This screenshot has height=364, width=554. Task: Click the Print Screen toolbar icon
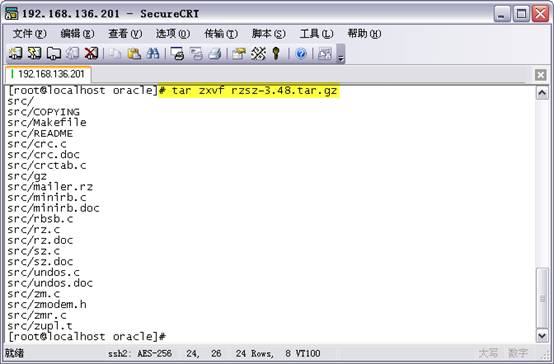pyautogui.click(x=177, y=53)
